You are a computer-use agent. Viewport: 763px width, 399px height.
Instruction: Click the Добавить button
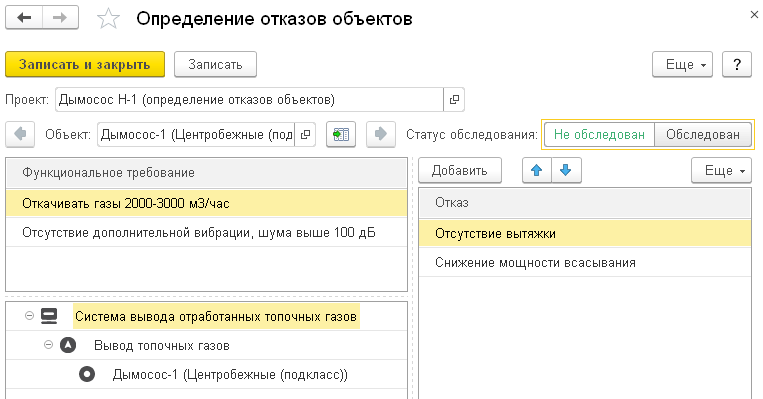point(459,170)
